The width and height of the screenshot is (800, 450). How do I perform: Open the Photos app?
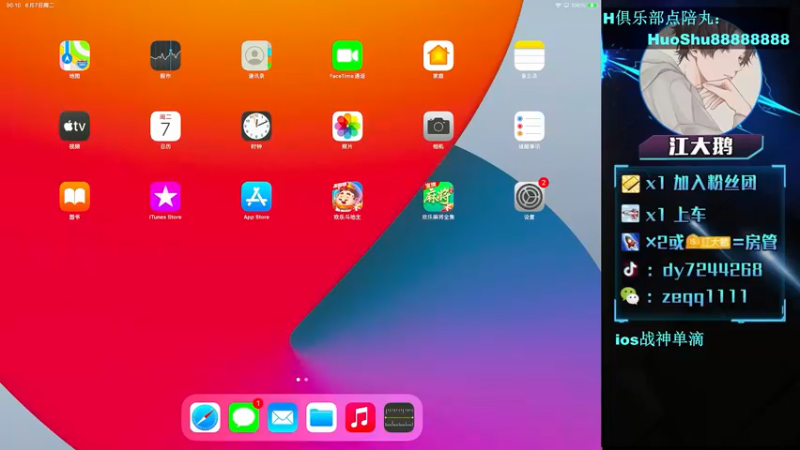[347, 126]
